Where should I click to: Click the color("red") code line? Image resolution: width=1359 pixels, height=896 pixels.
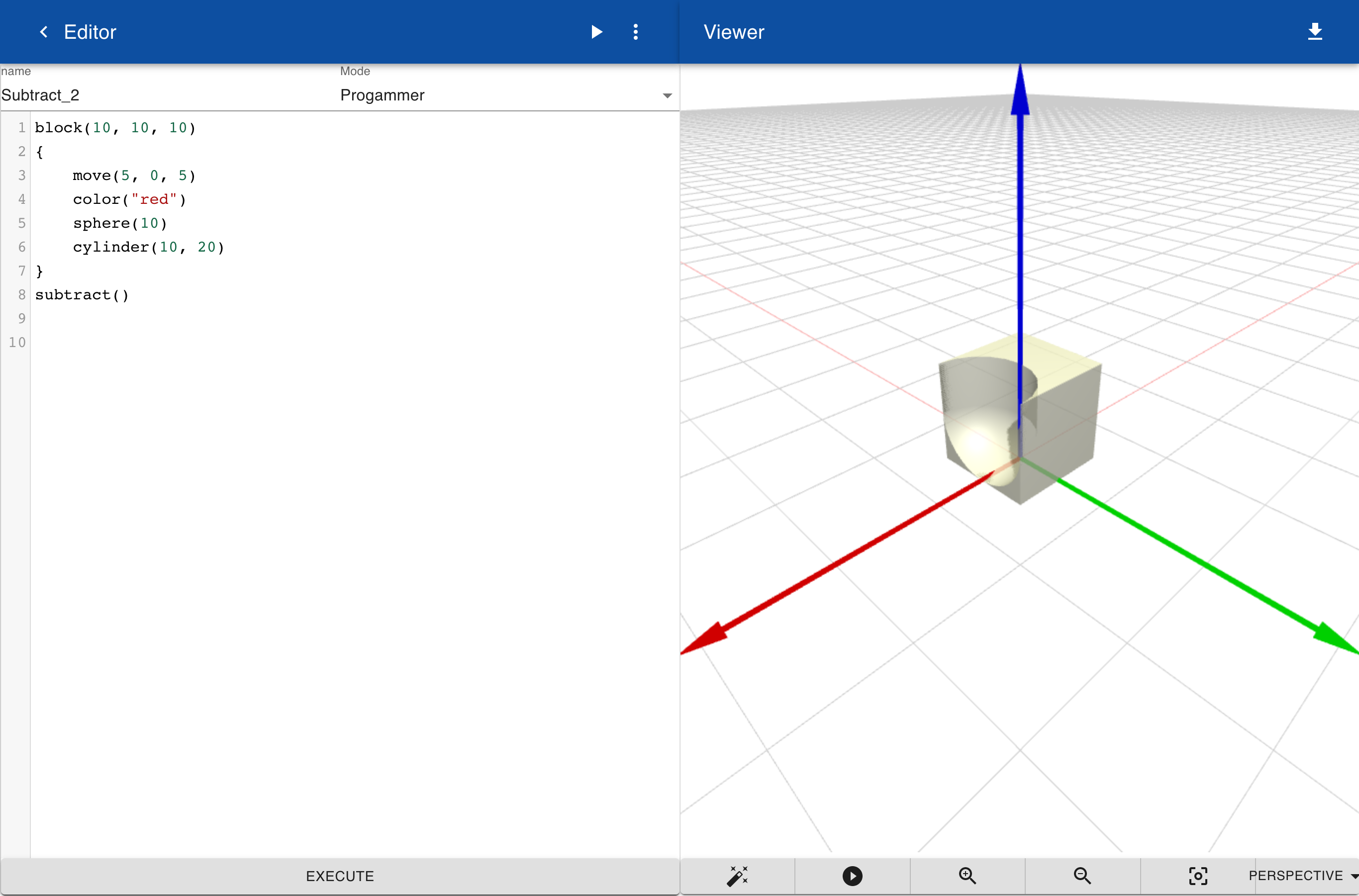(x=129, y=199)
